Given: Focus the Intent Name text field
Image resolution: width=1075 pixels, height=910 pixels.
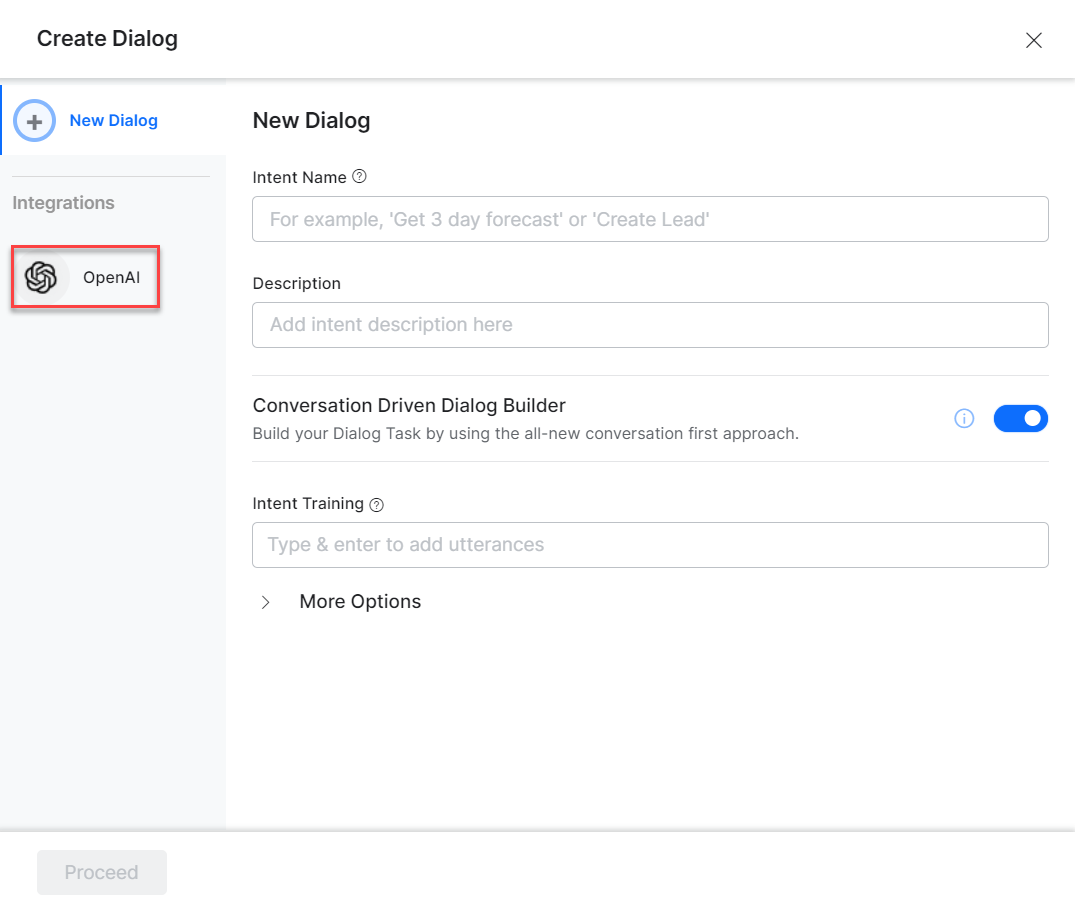Looking at the screenshot, I should tap(650, 219).
